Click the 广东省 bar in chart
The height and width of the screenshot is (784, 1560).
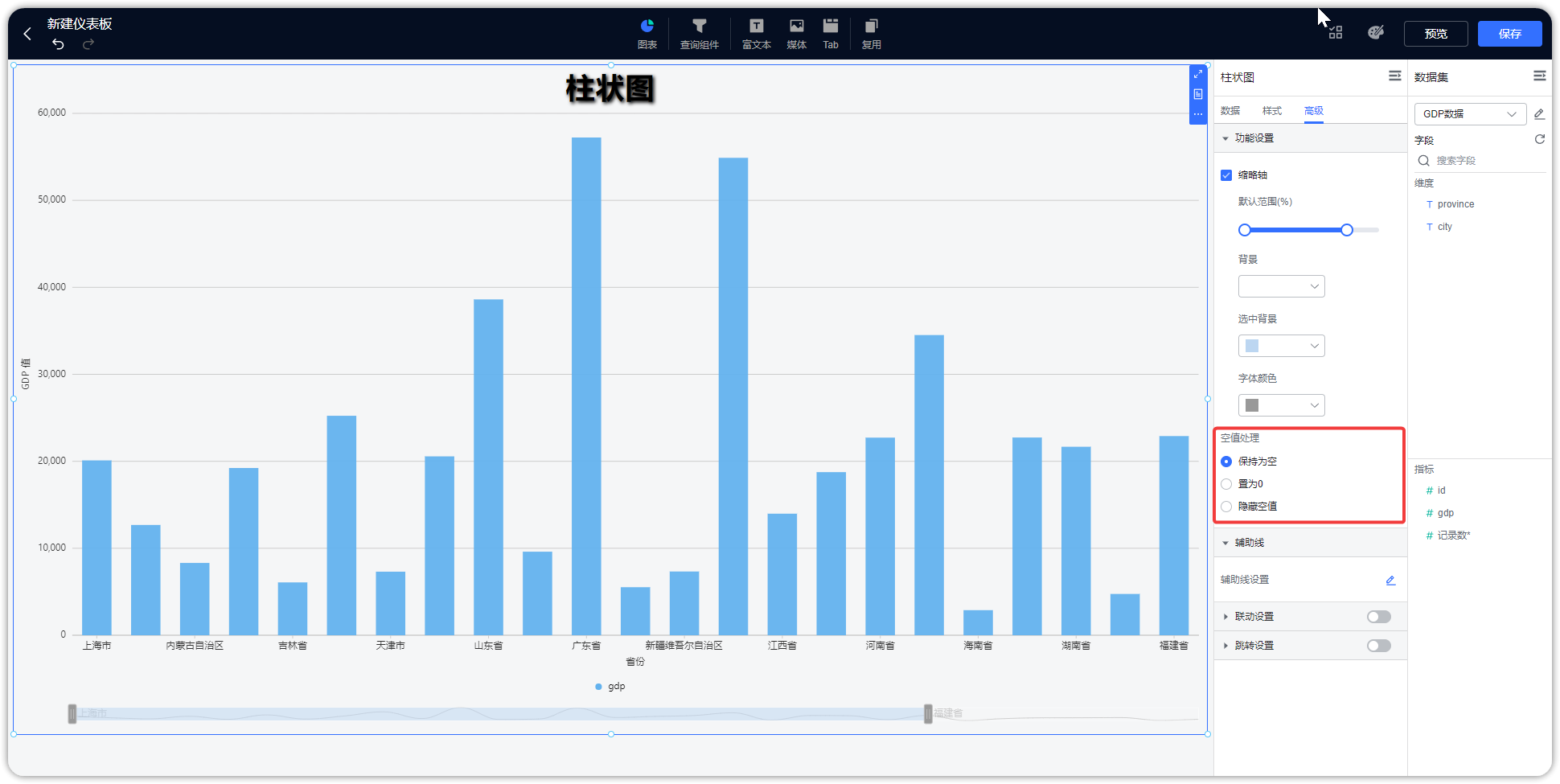[586, 386]
